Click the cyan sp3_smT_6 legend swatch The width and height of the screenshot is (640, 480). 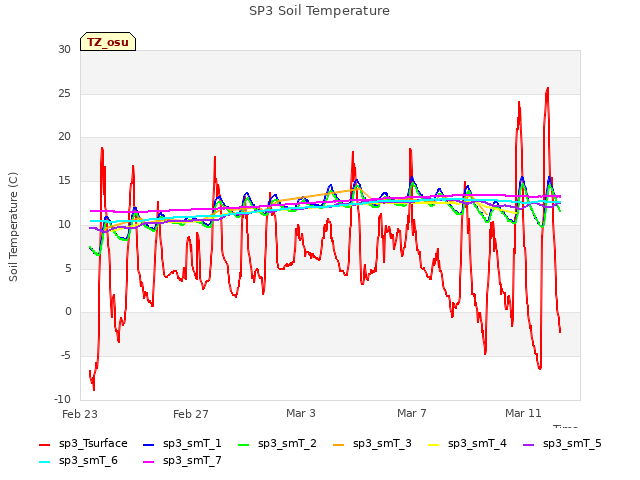coord(44,462)
